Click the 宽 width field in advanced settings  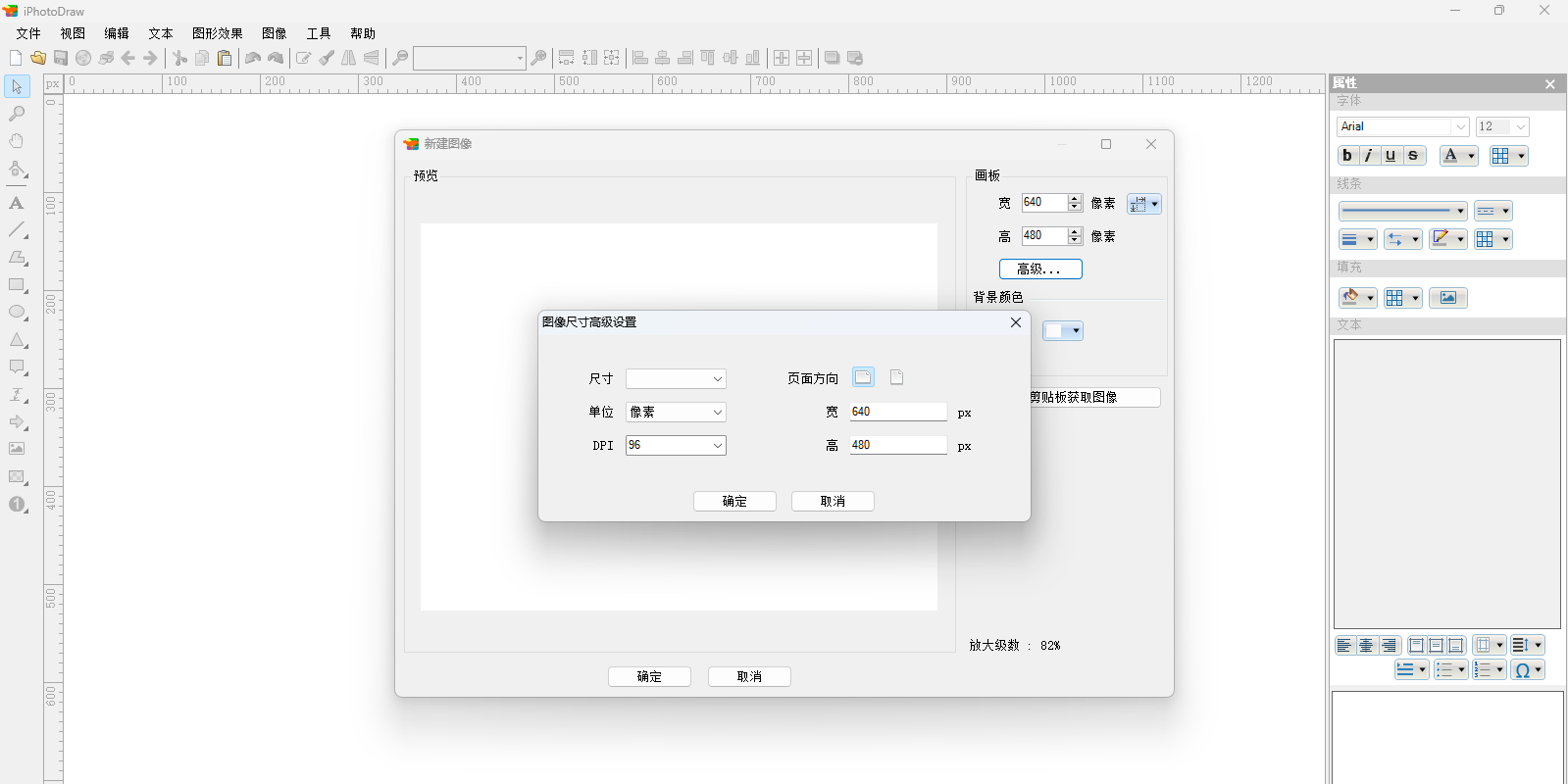(897, 413)
